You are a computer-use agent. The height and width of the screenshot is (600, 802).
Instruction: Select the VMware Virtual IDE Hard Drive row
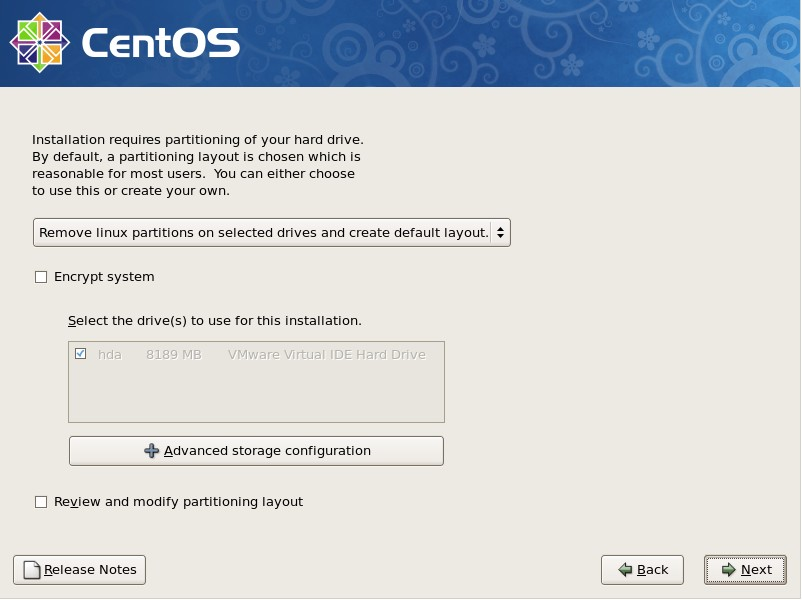point(326,354)
